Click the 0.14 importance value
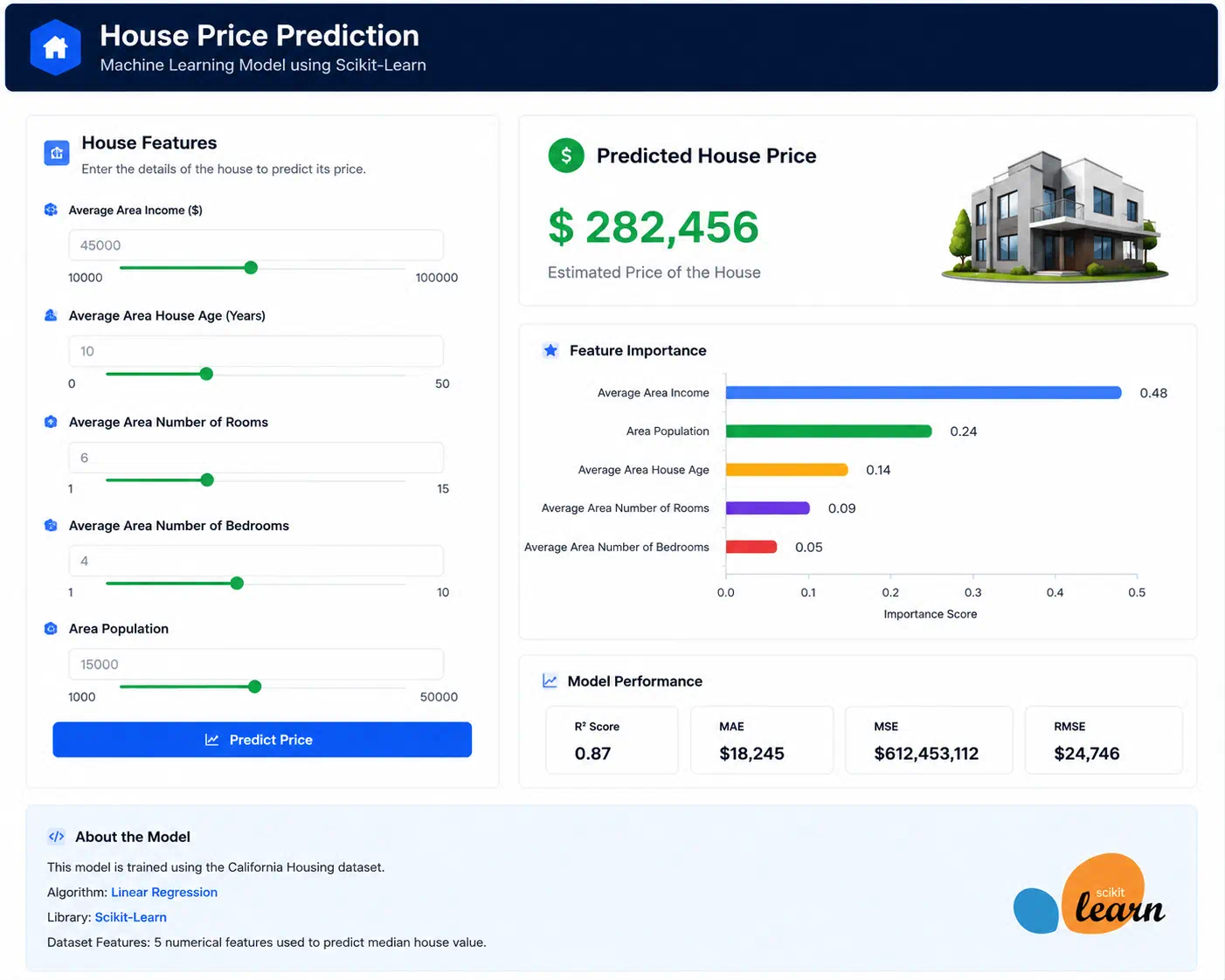This screenshot has width=1225, height=980. (878, 470)
